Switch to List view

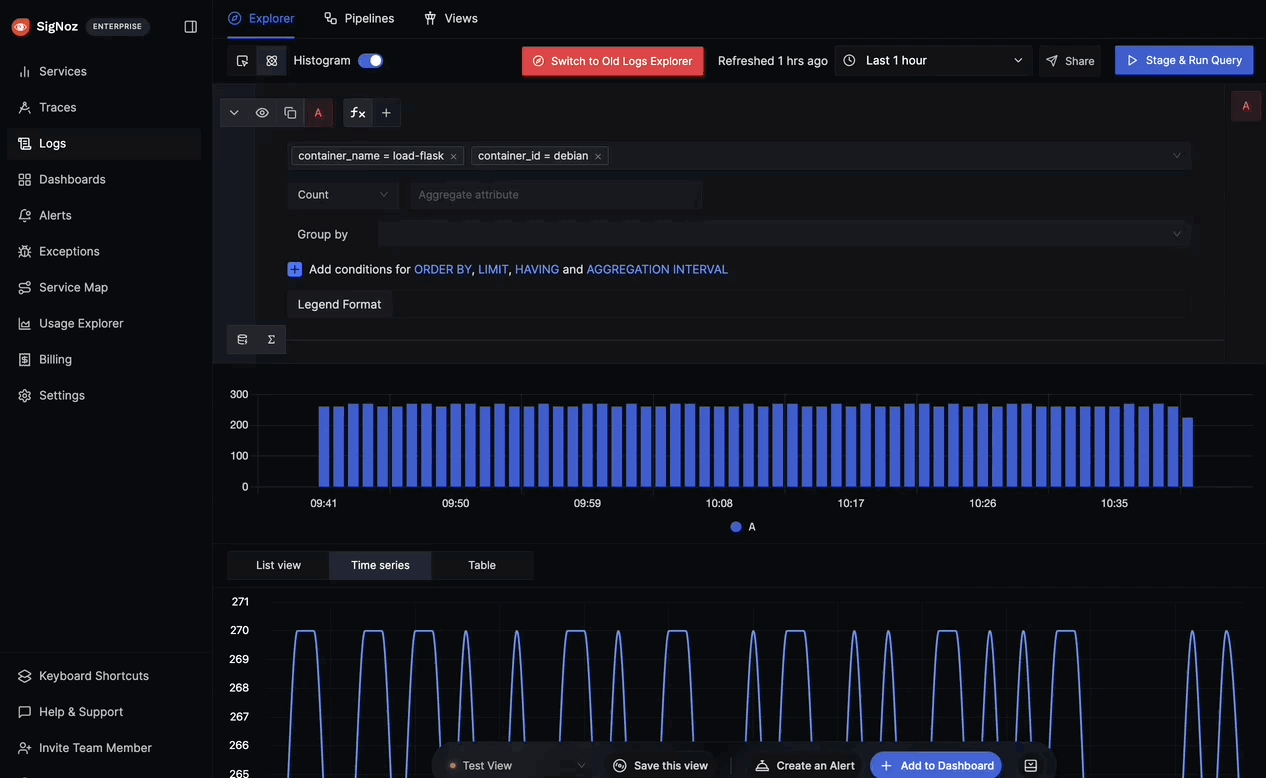coord(278,565)
